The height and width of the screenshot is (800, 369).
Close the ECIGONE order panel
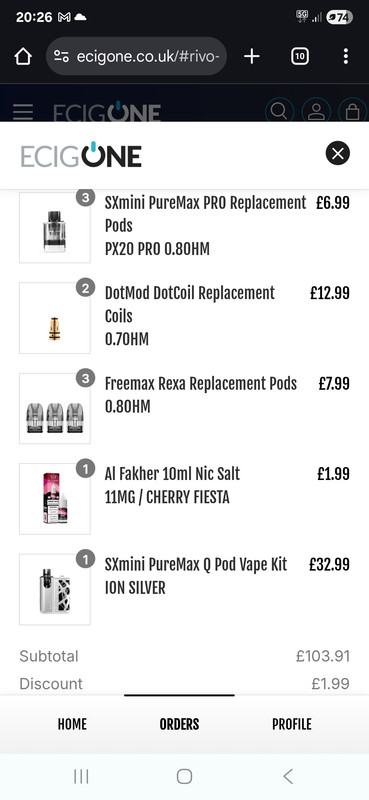[337, 153]
